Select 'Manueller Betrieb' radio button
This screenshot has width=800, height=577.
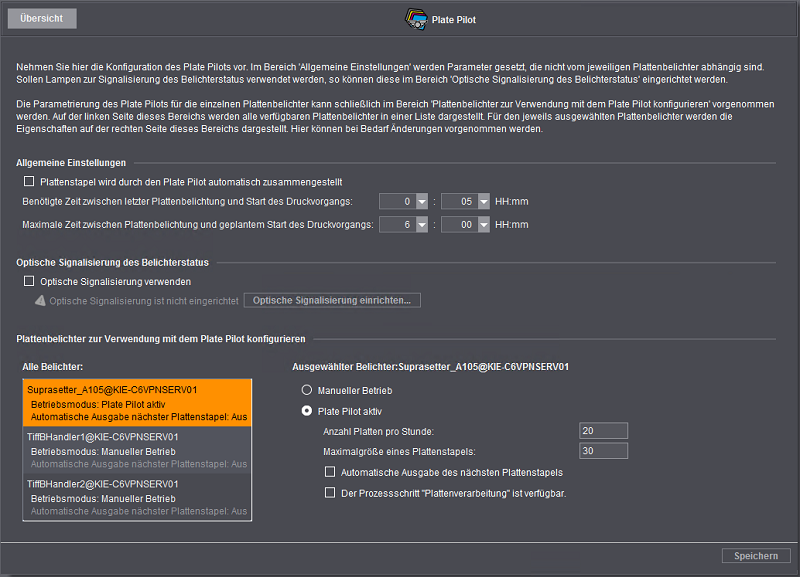pos(307,391)
